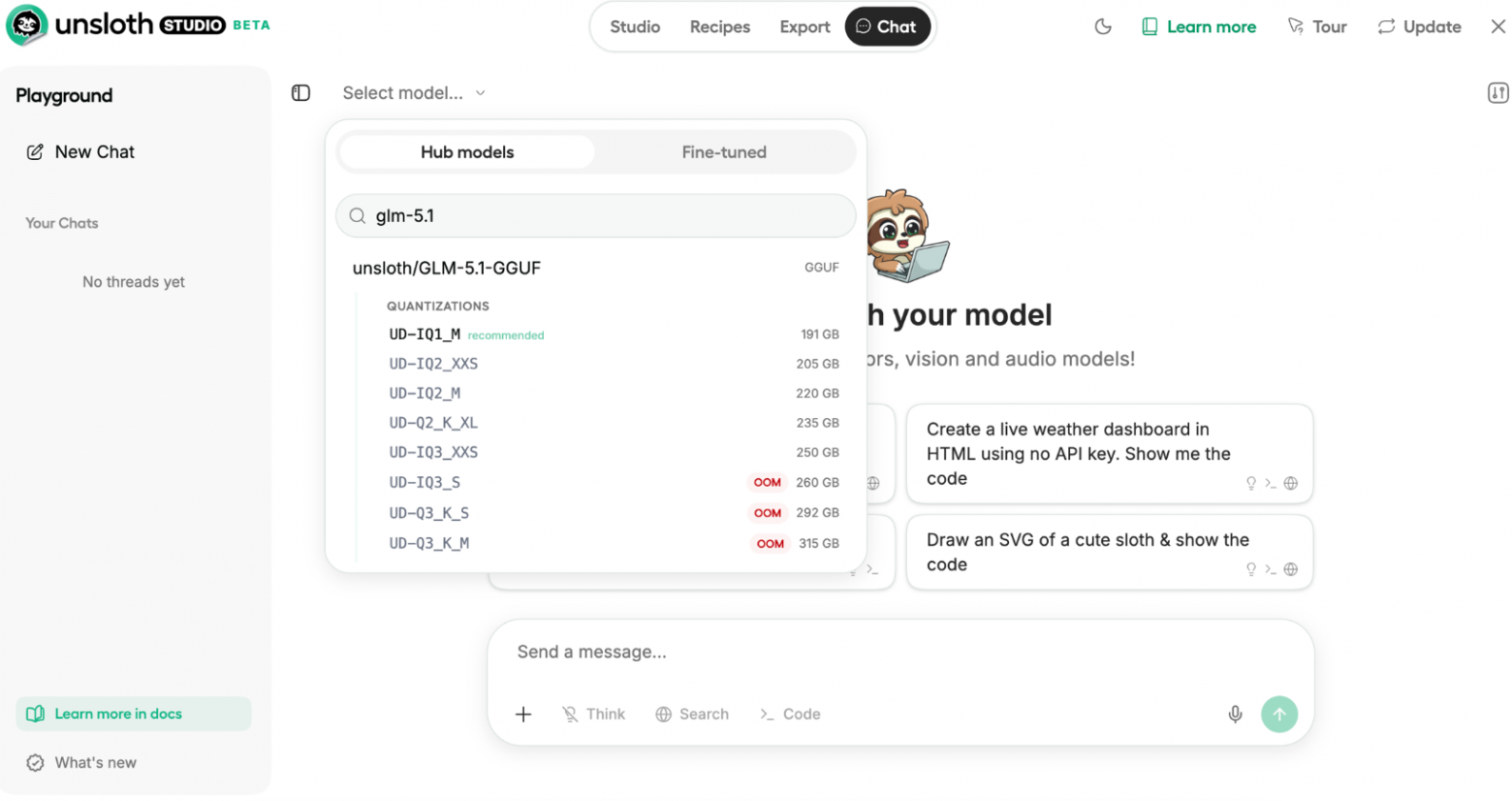Screen dimensions: 1512x801
Task: Click the plus attachment icon
Action: (523, 715)
